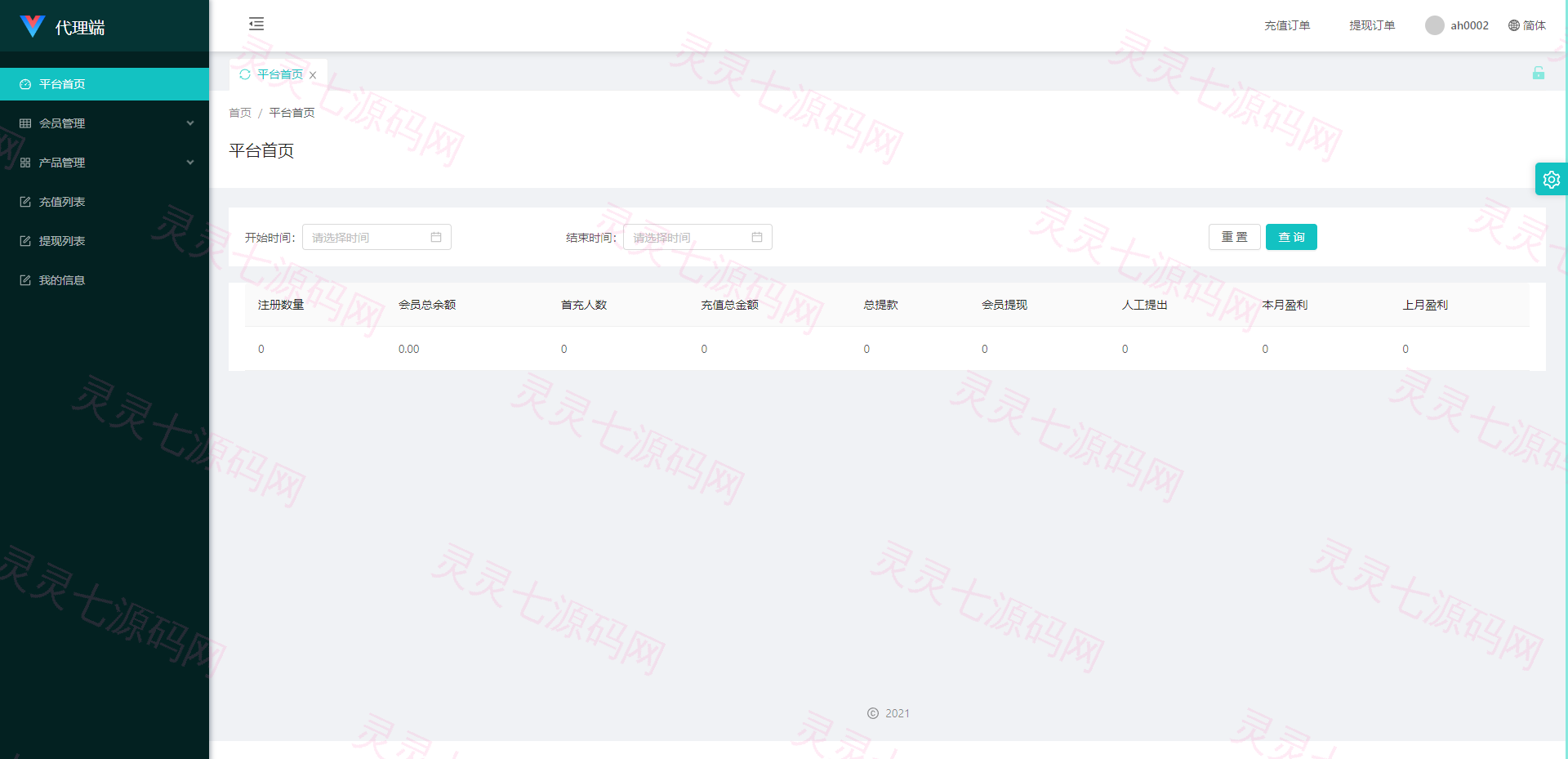
Task: Expand the 会员管理 submenu arrow
Action: coord(190,123)
